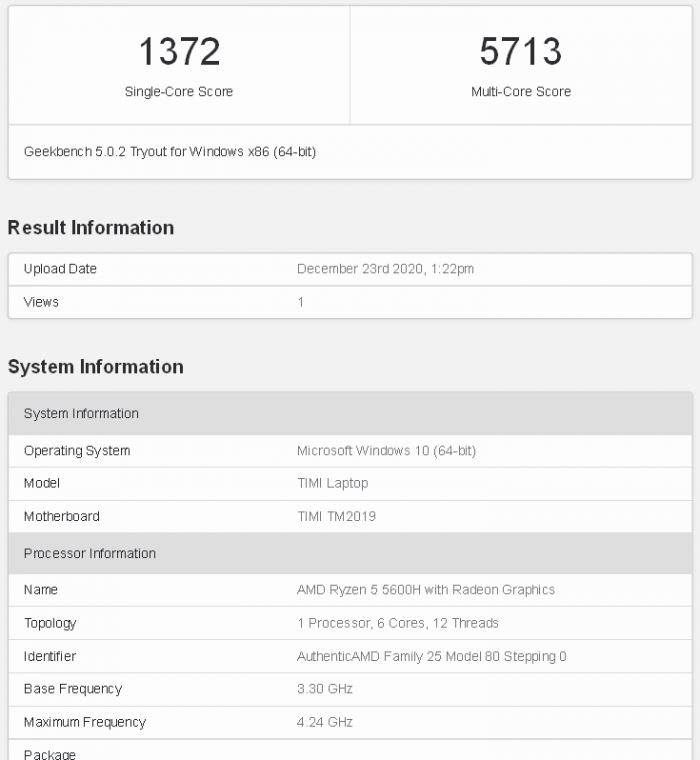Click the Result Information heading
The width and height of the screenshot is (700, 760).
pos(91,228)
